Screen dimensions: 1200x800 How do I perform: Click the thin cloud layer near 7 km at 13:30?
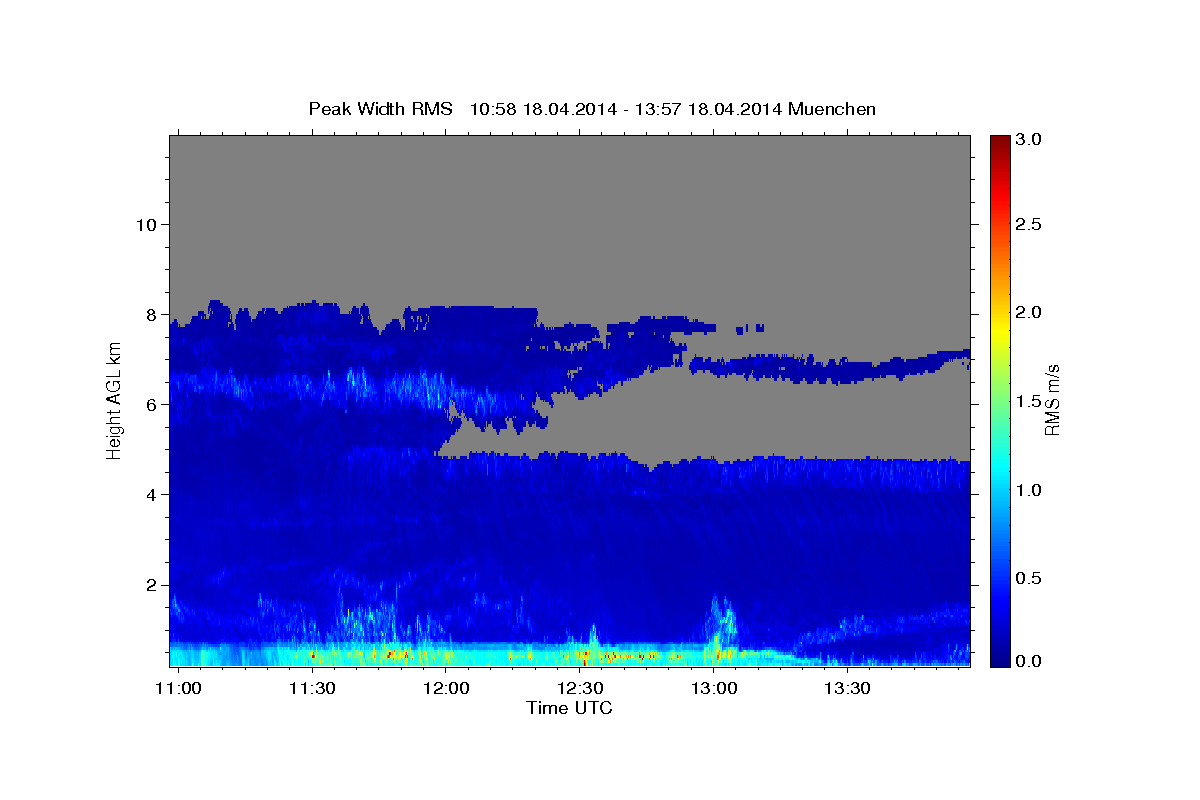coord(848,370)
